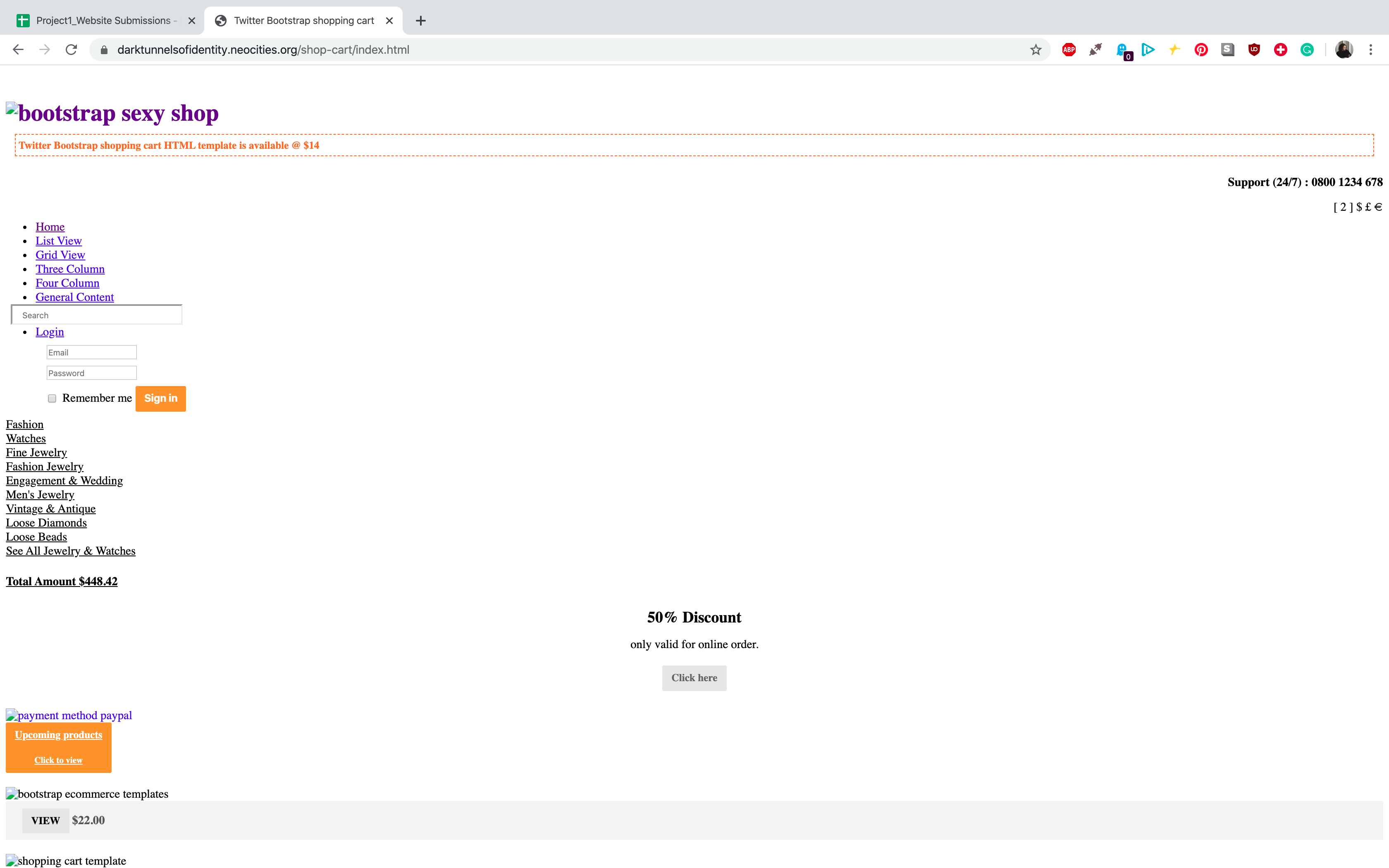The height and width of the screenshot is (868, 1389).
Task: Focus the Search input field
Action: click(96, 315)
